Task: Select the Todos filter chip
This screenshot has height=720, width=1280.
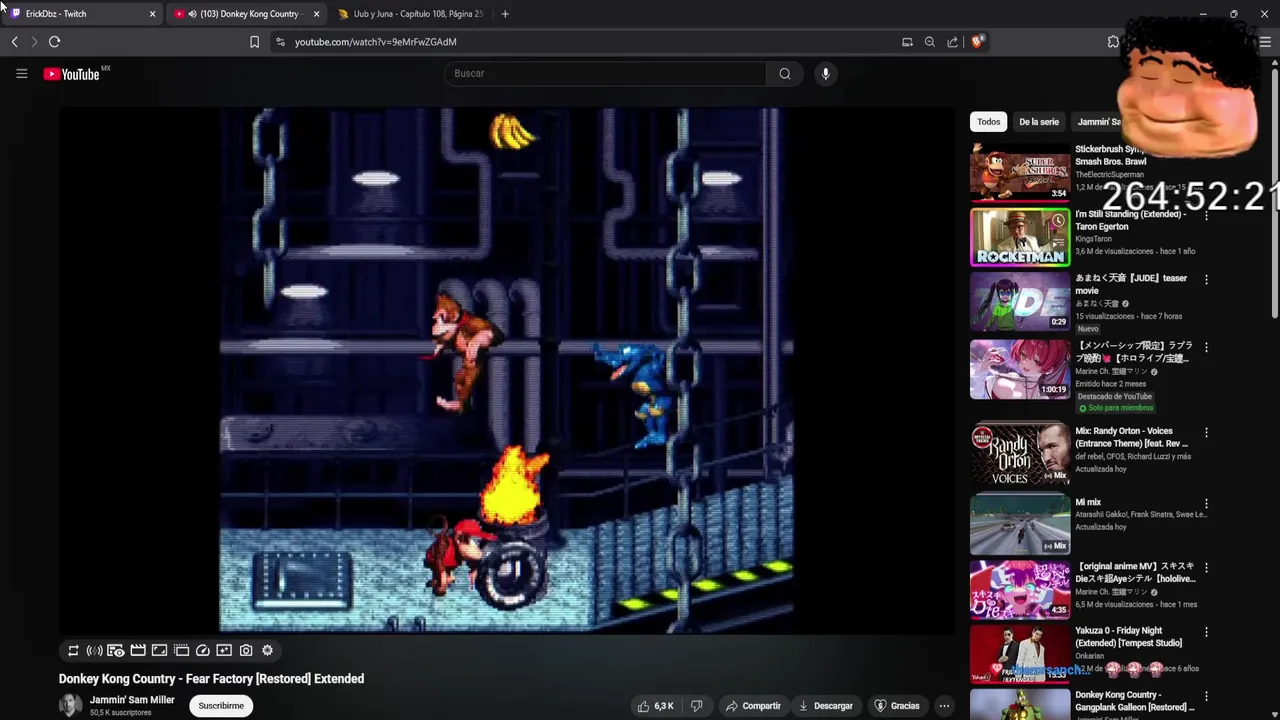Action: tap(988, 122)
